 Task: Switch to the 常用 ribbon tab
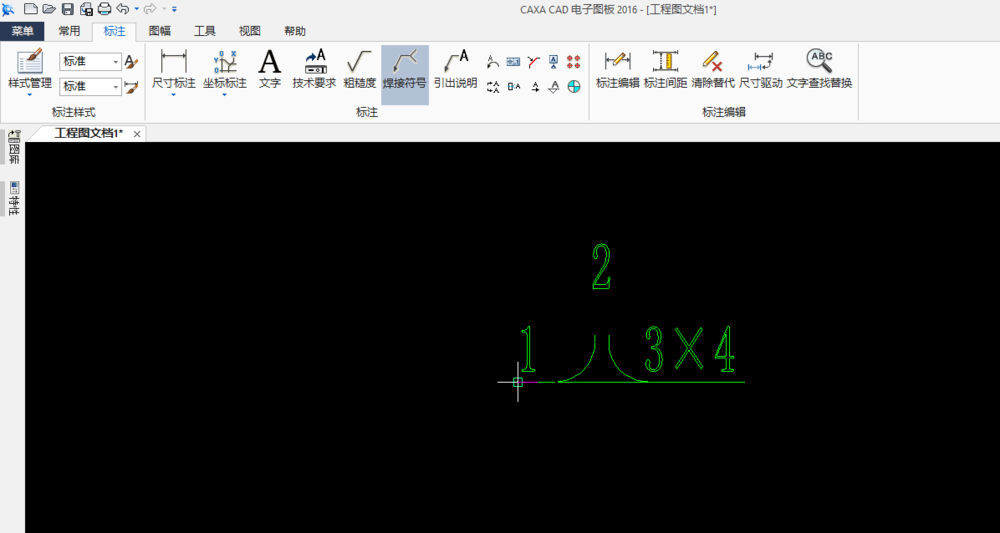coord(69,31)
